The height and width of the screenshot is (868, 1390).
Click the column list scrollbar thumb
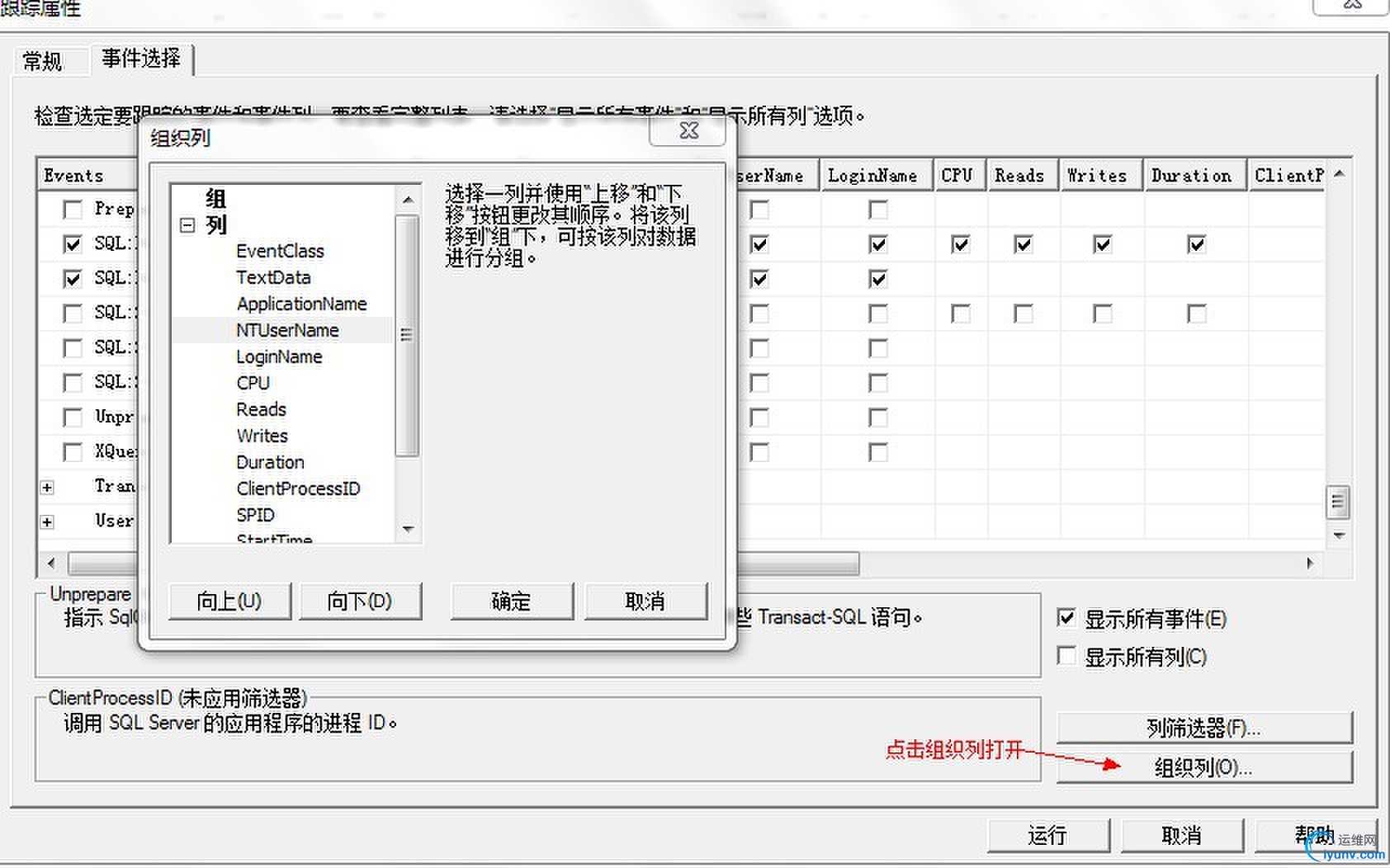point(407,335)
